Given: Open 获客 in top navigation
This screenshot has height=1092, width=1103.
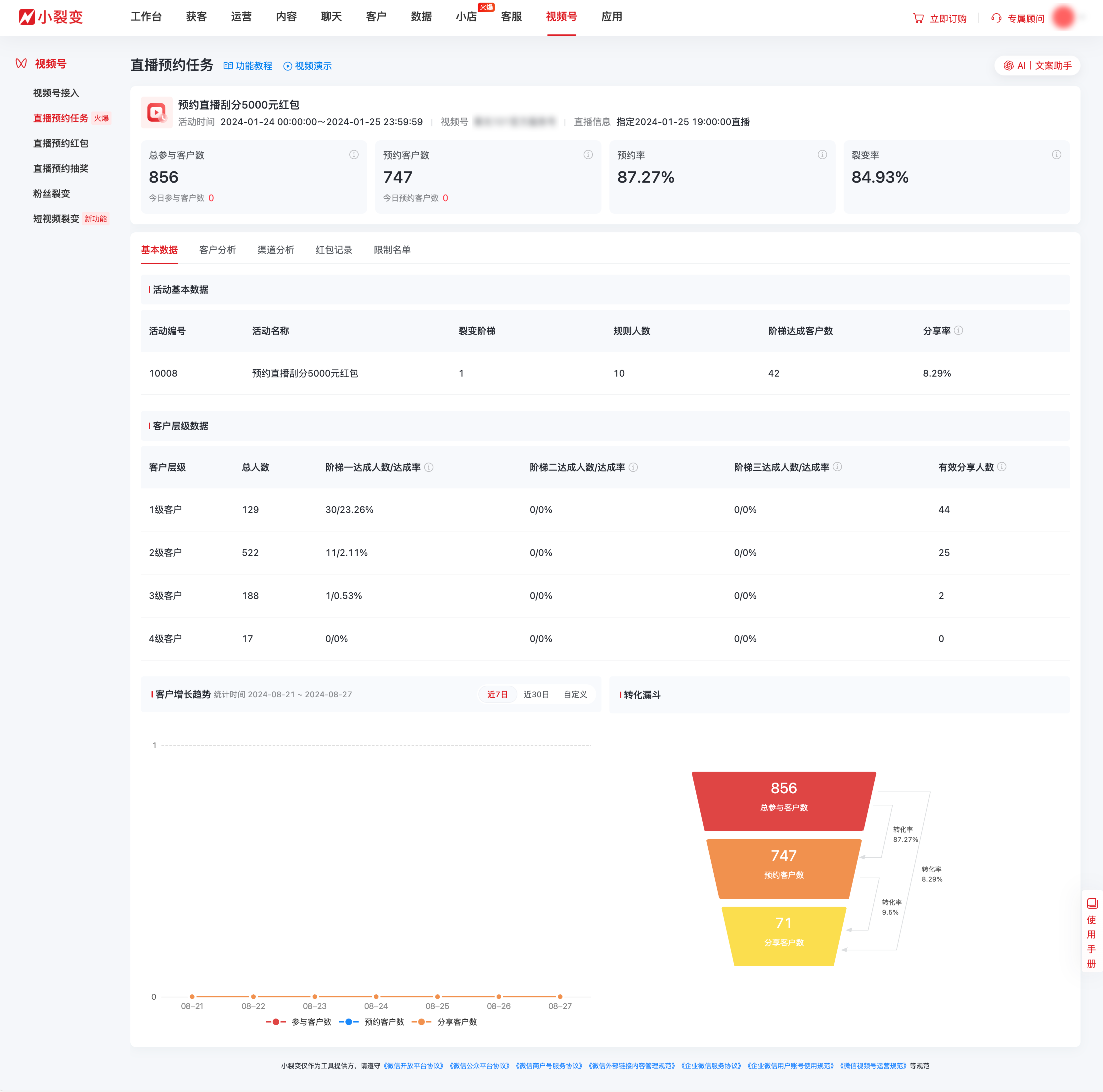Looking at the screenshot, I should coord(196,17).
